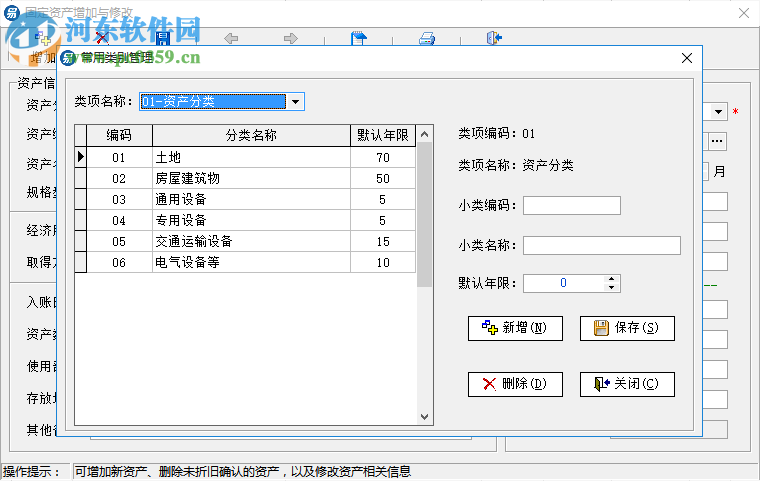Select the 01-资产分类 combo box text
This screenshot has width=760, height=481.
point(213,102)
